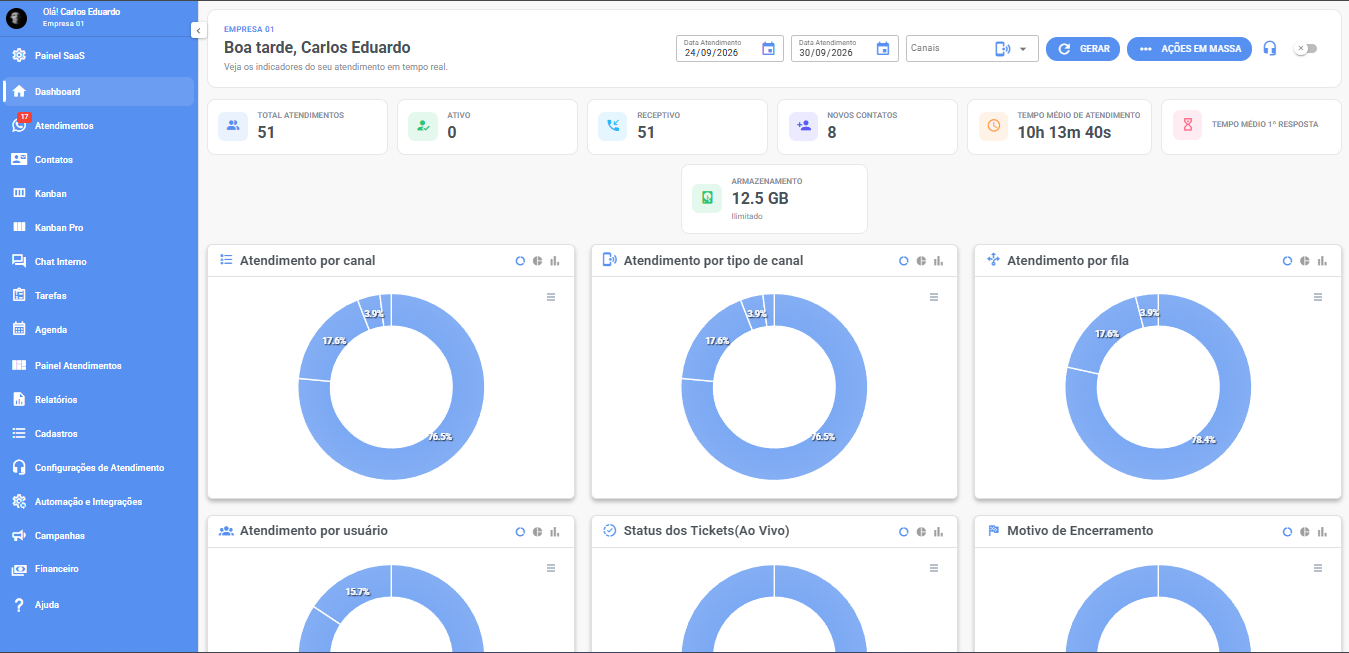Switch Atendimento por fila to donut chart
1349x653 pixels.
[1288, 261]
